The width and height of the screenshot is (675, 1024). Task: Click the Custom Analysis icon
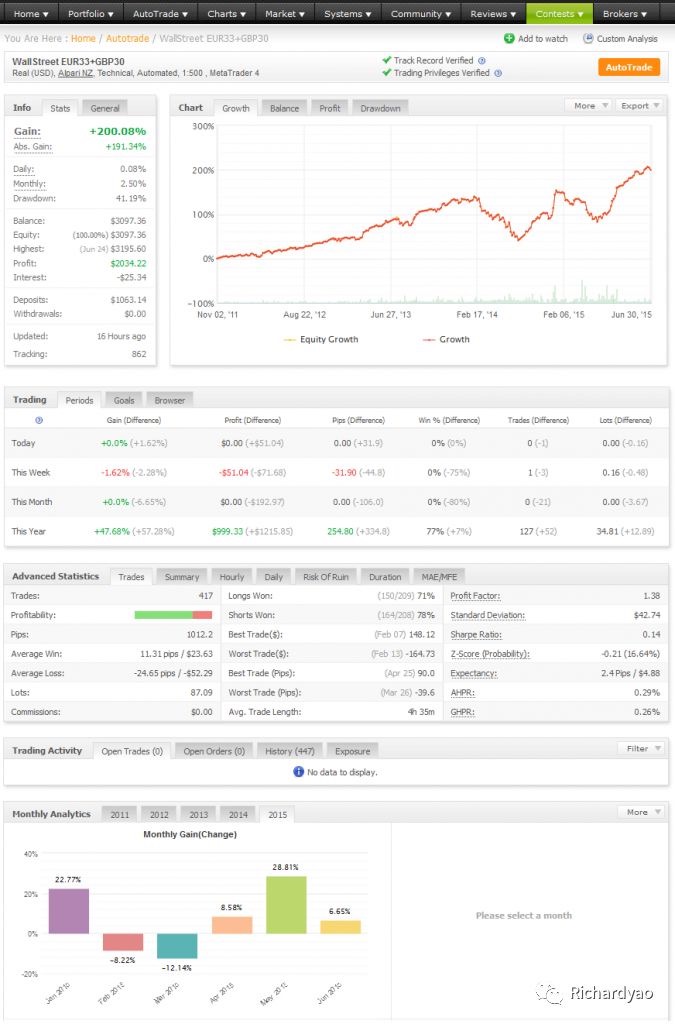(587, 39)
